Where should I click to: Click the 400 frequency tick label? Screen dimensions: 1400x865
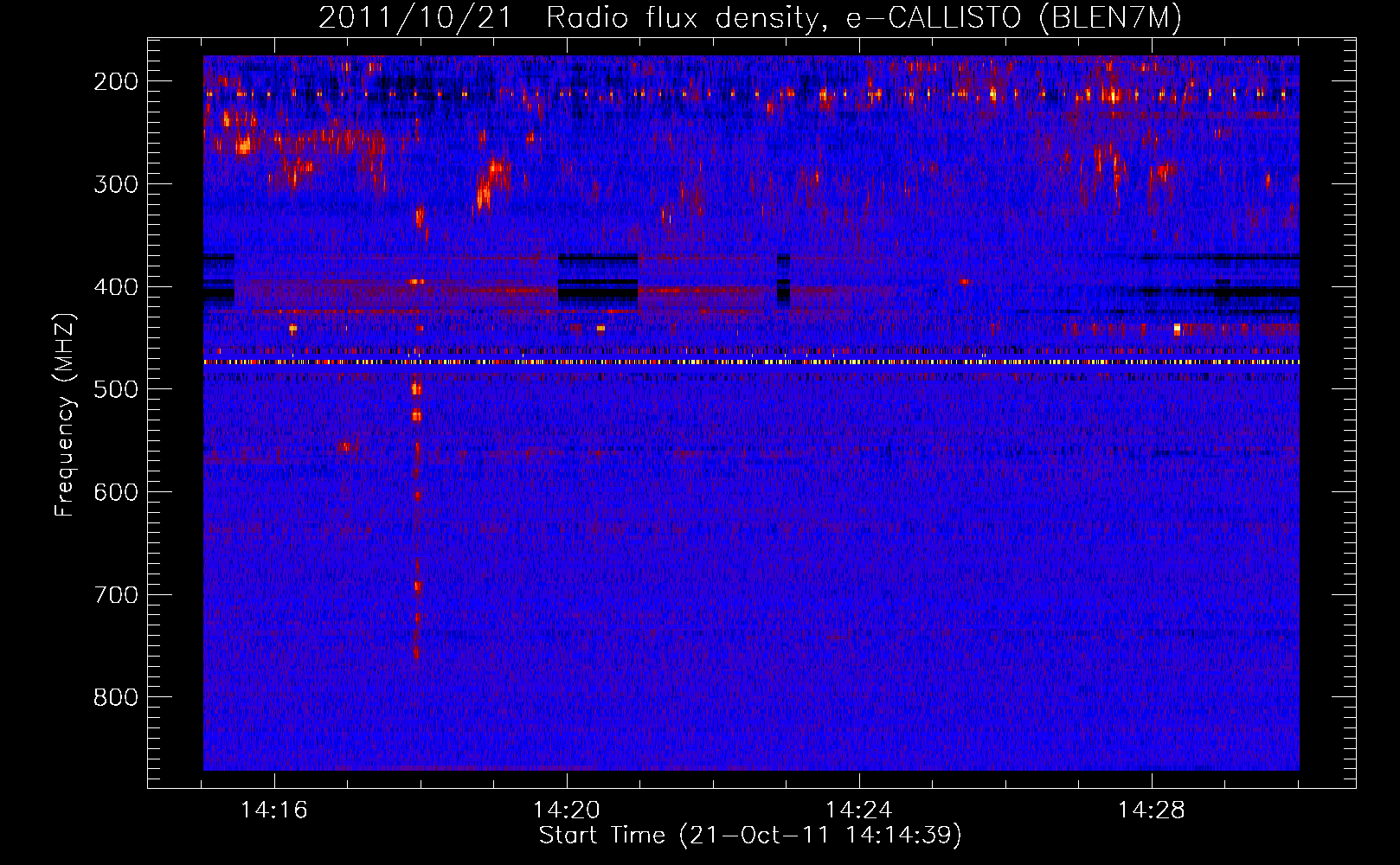(x=116, y=287)
